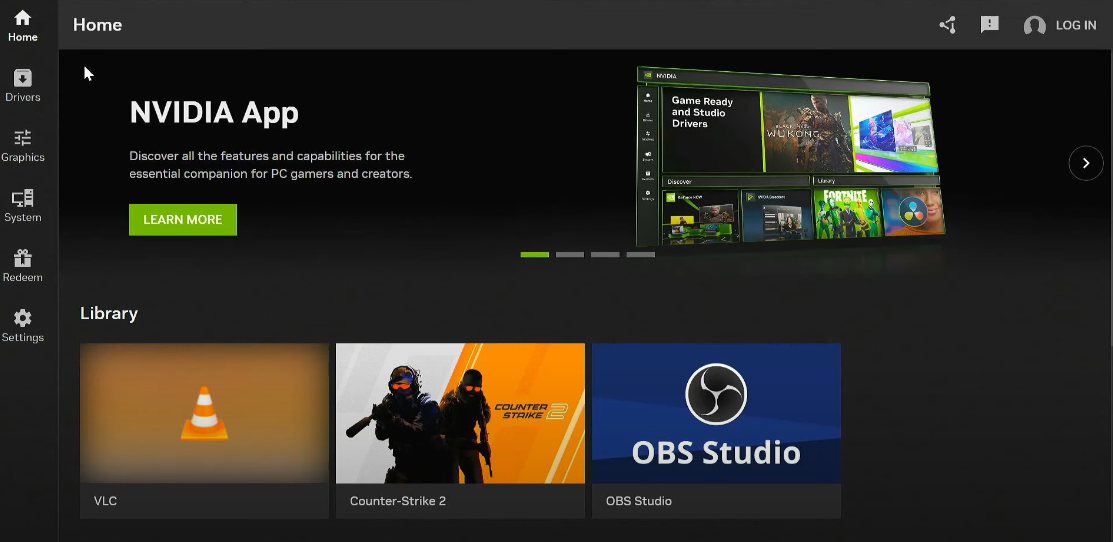Open the Counter-Strike 2 thumbnail

461,413
